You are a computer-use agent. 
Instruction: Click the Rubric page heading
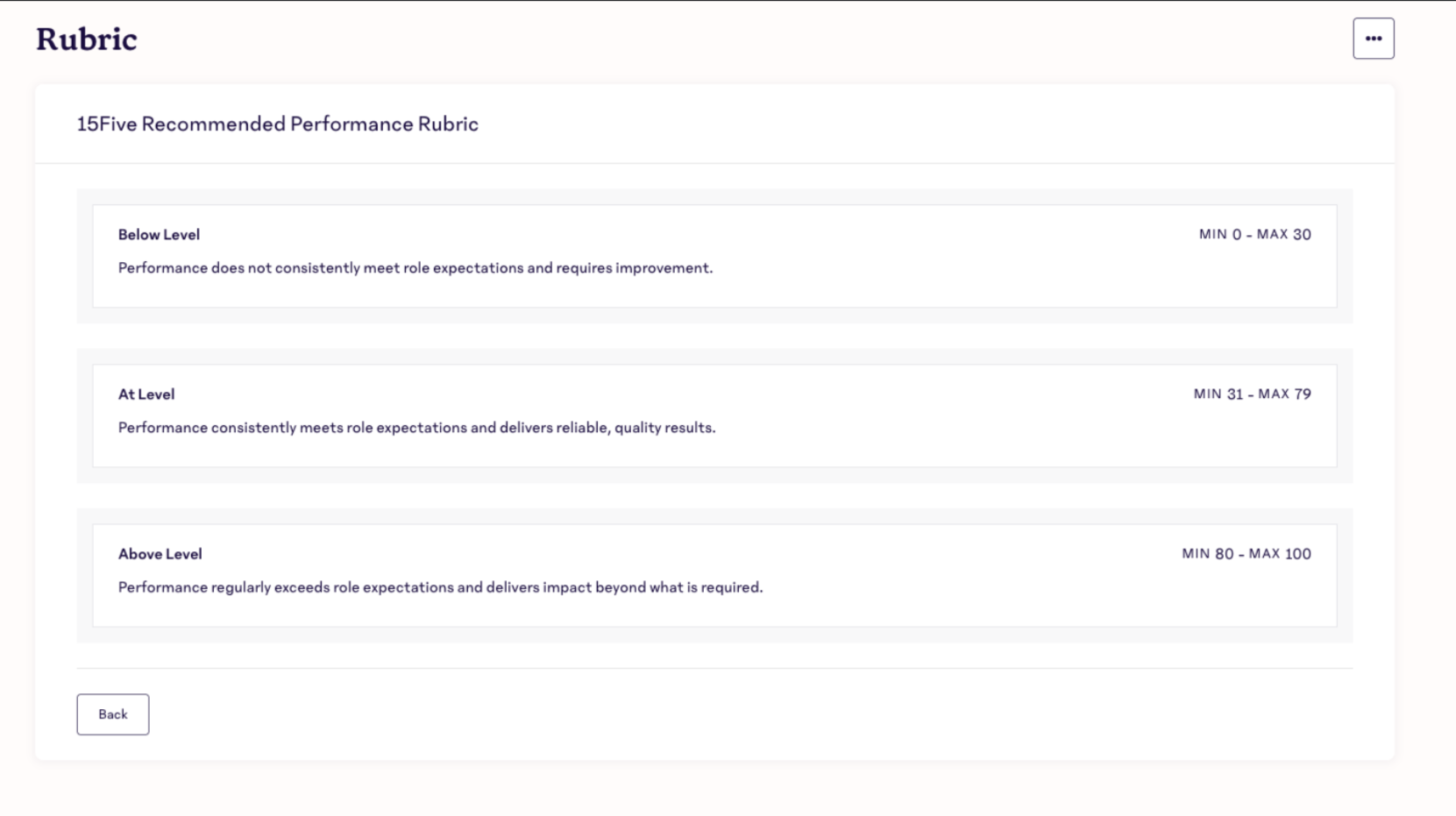(x=86, y=39)
